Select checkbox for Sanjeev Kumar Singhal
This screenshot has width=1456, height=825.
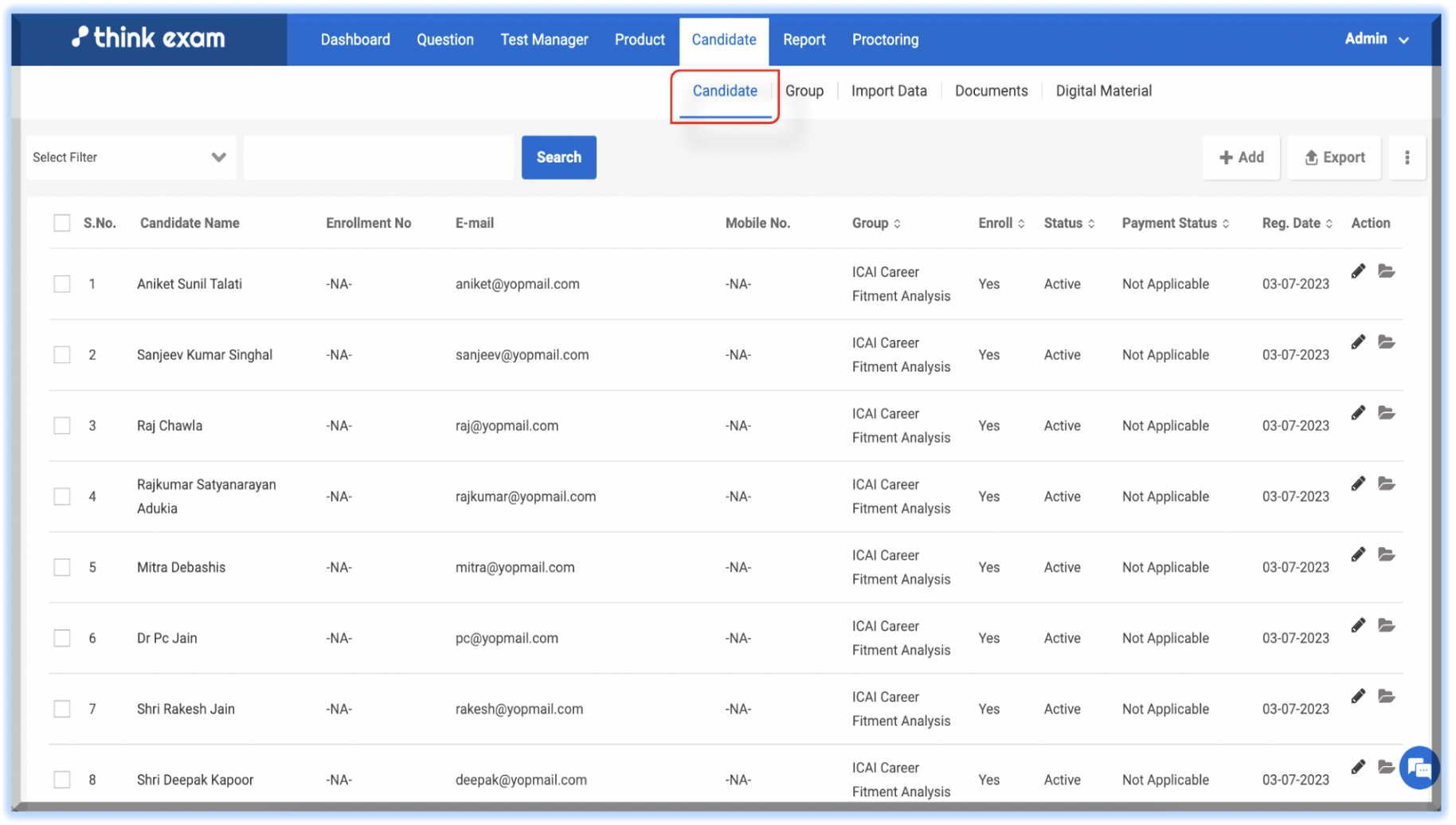[x=62, y=355]
